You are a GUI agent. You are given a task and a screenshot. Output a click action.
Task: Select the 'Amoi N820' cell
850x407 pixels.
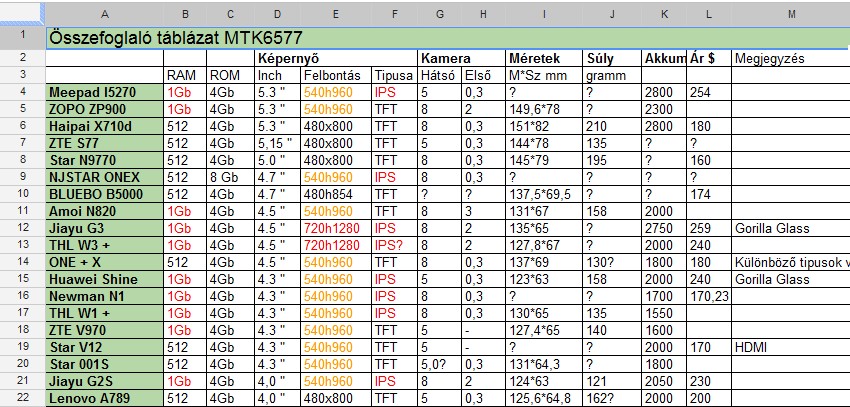105,211
